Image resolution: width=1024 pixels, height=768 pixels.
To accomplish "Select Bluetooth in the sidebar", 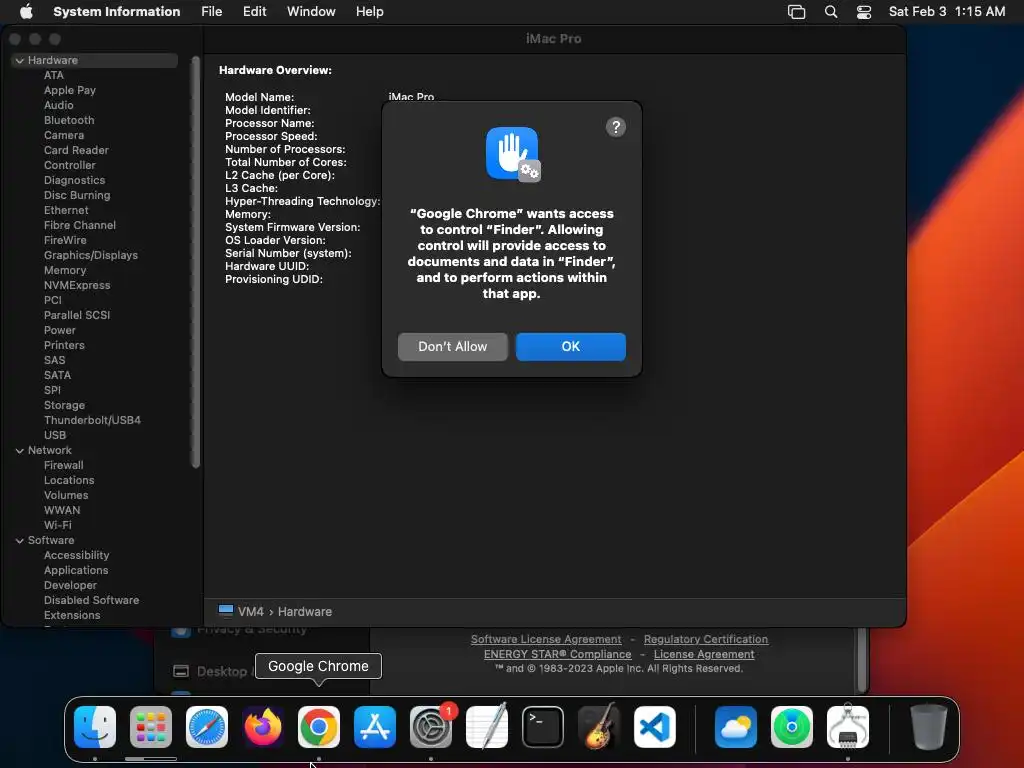I will click(x=69, y=120).
